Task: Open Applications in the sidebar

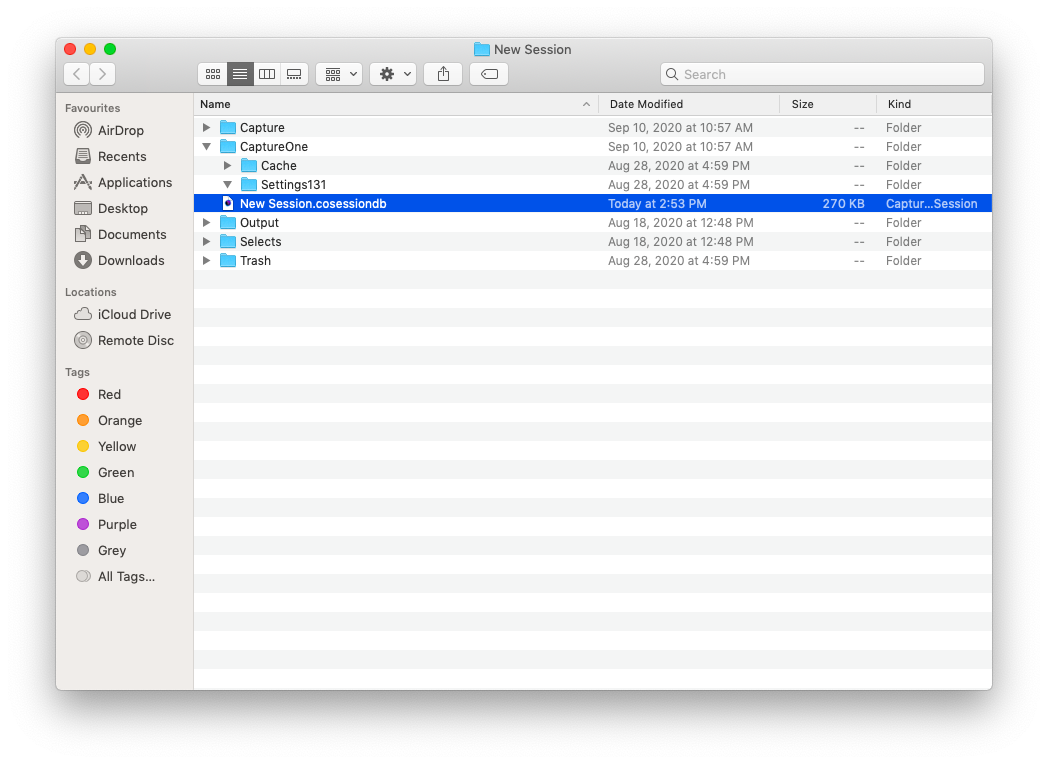Action: (x=123, y=182)
